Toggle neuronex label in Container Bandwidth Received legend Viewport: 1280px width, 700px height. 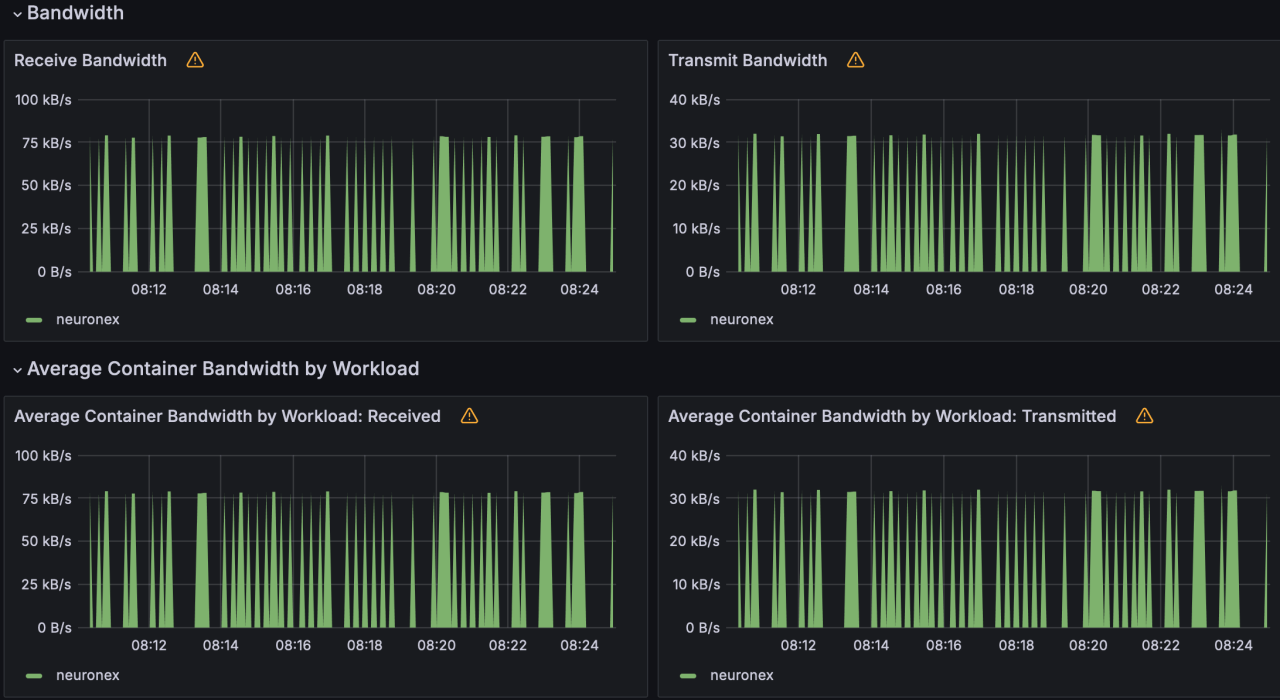coord(88,676)
